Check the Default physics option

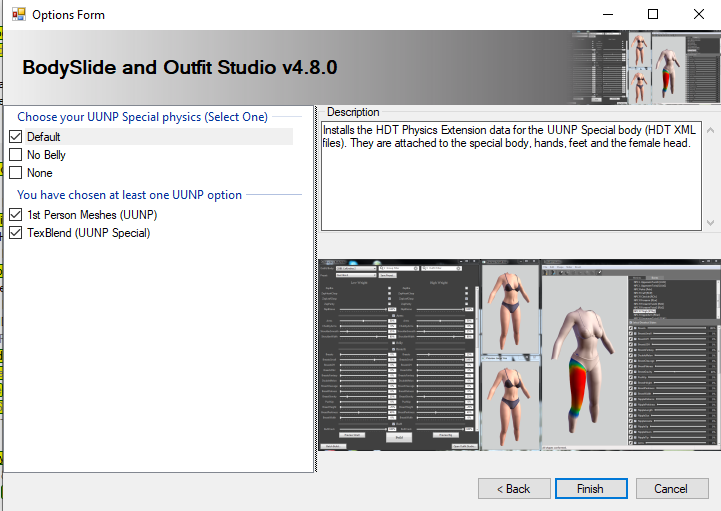point(16,137)
